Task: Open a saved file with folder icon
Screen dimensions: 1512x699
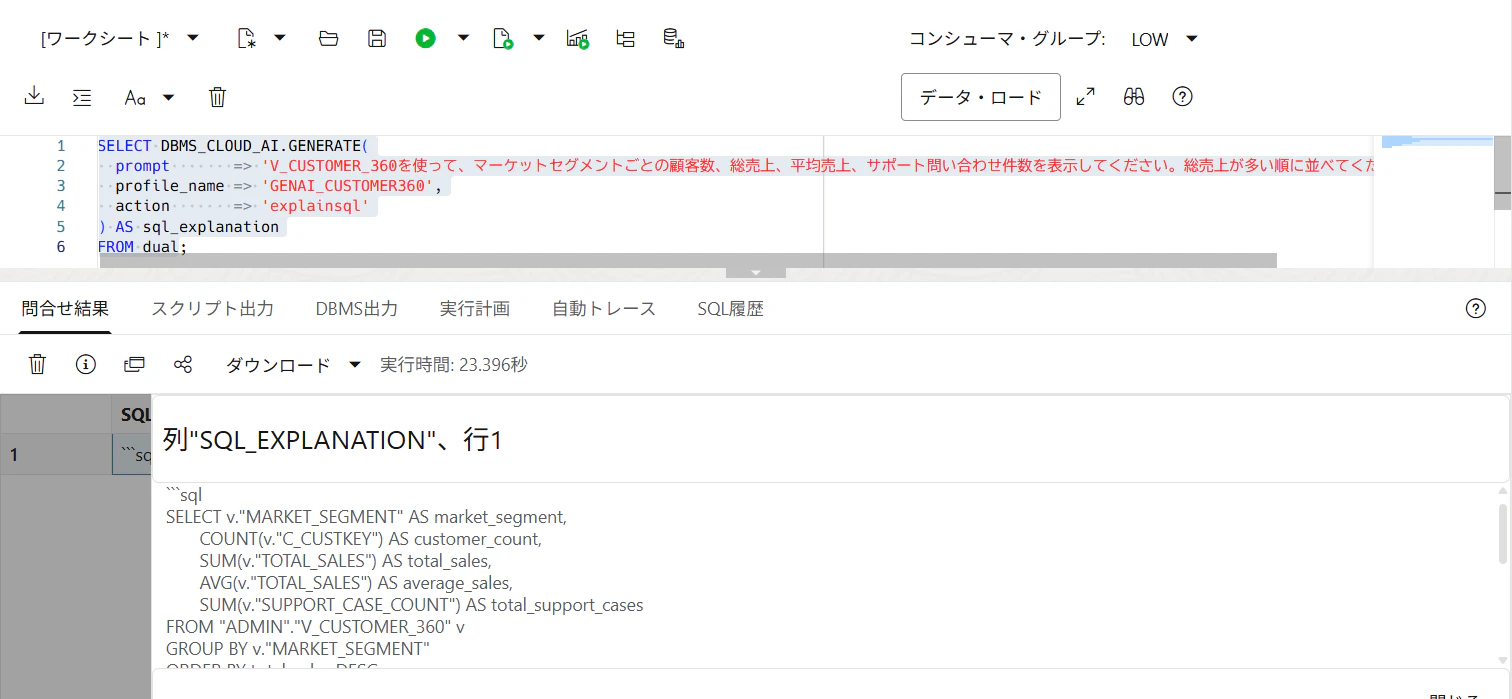Action: point(328,38)
